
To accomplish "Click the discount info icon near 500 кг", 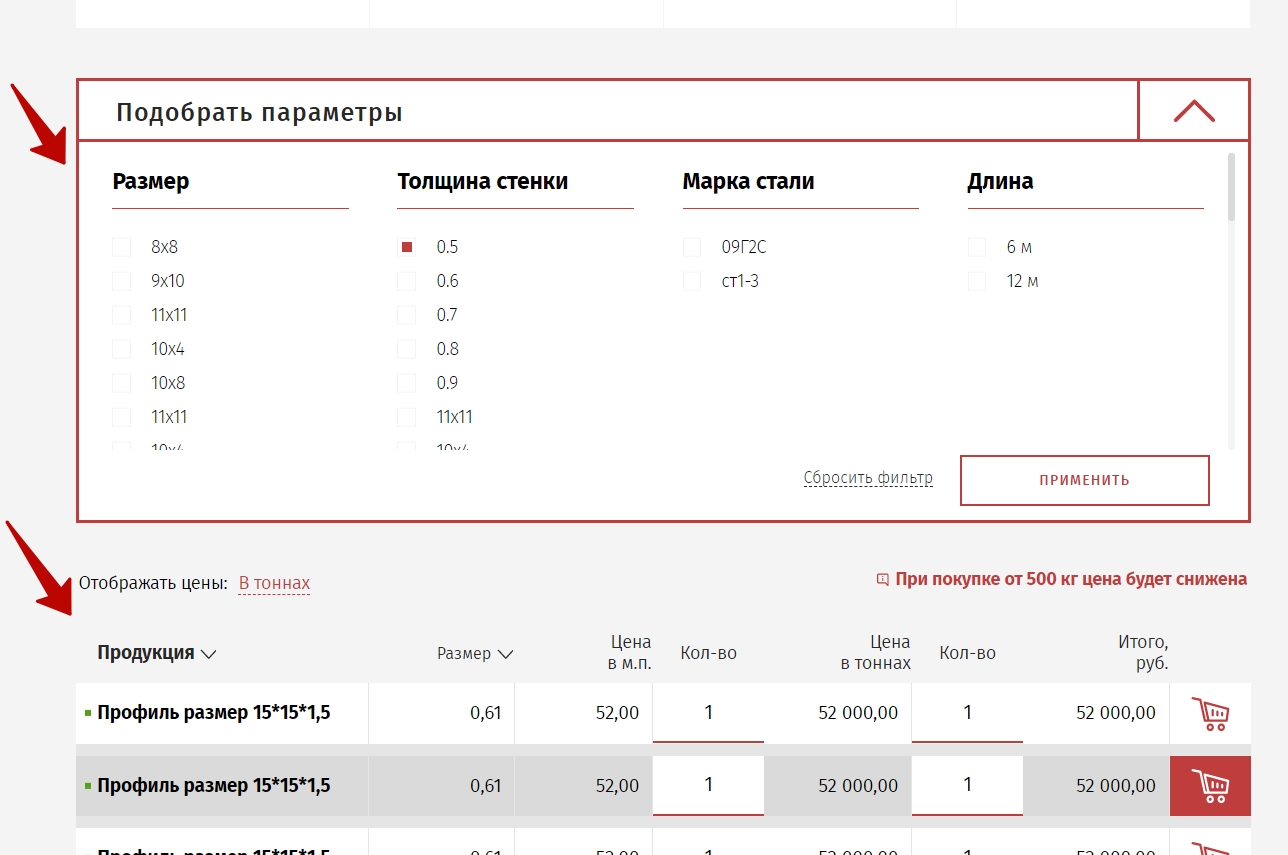I will [x=882, y=579].
